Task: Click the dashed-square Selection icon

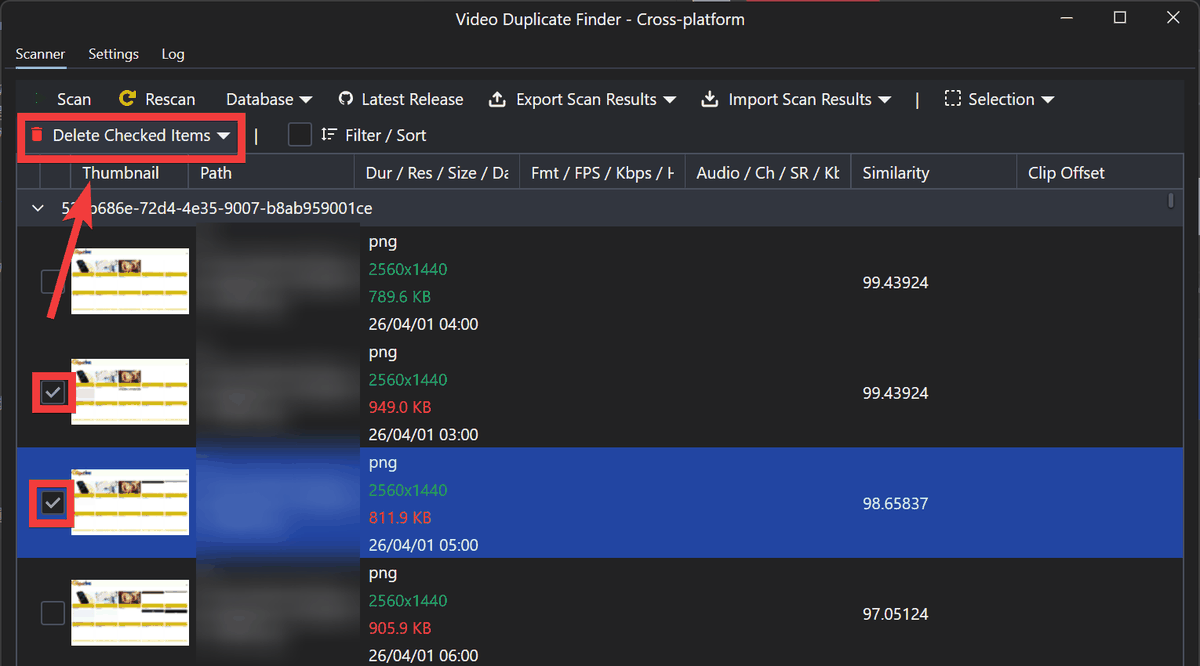Action: coord(953,99)
